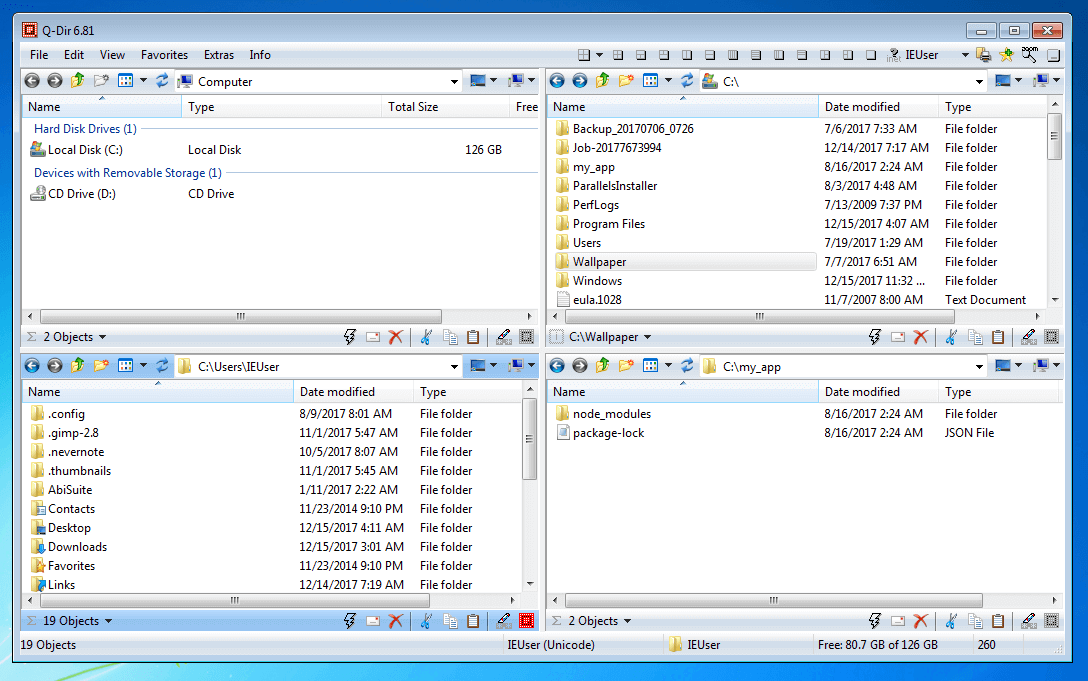Open the views dropdown in the Computer pane toolbar
The width and height of the screenshot is (1088, 681).
click(142, 81)
